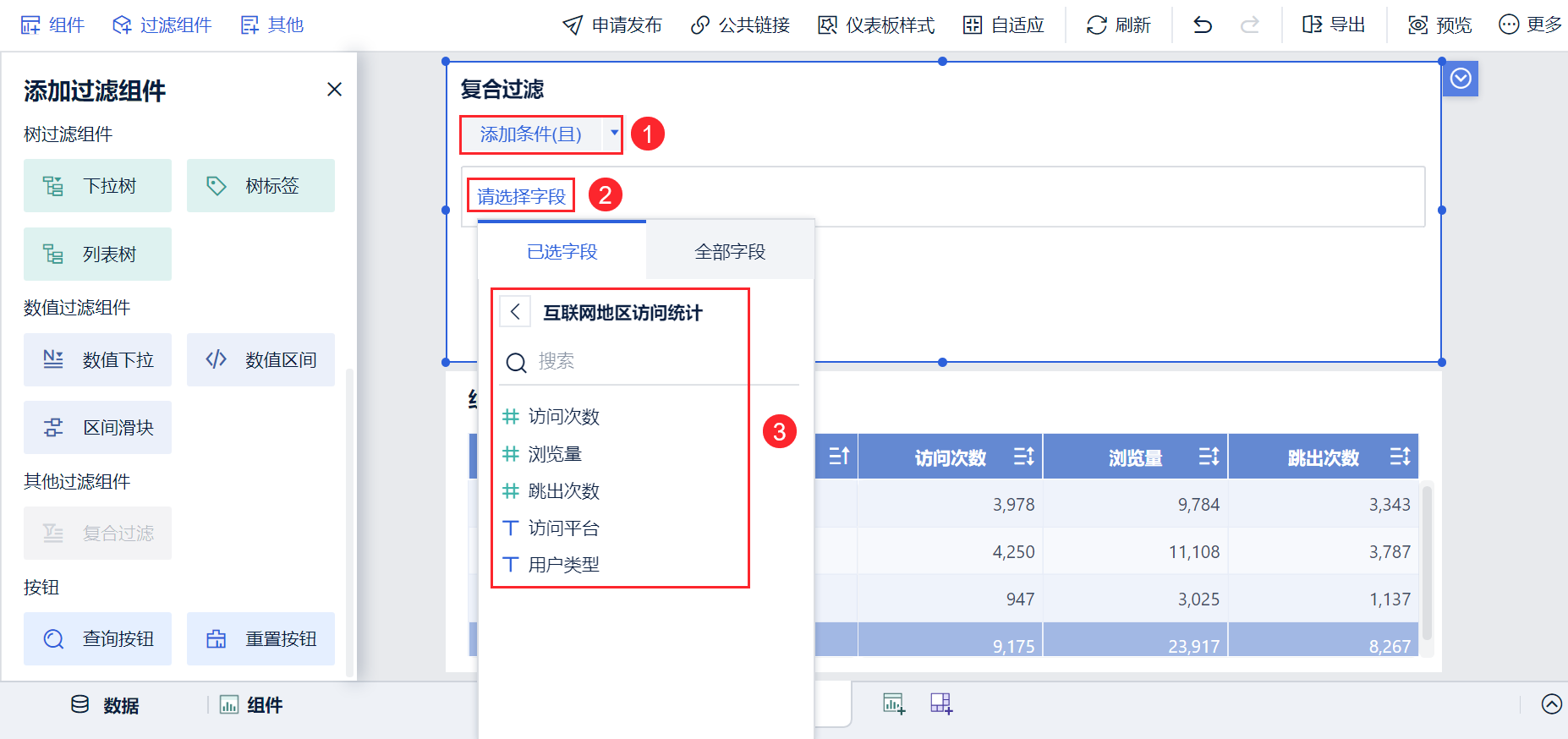Click the undo arrow icon

1202,25
